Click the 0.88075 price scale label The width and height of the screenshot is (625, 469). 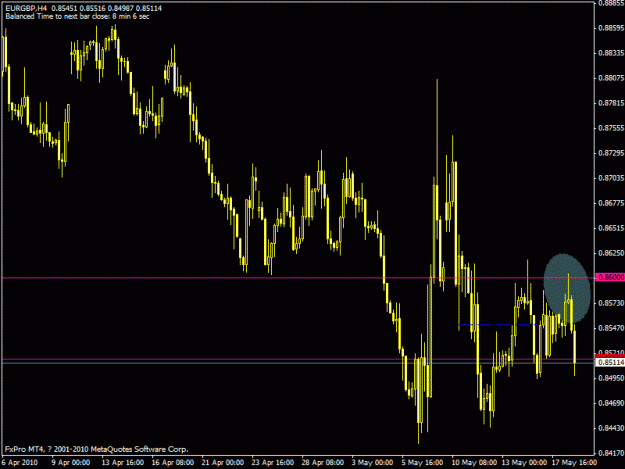[x=611, y=78]
